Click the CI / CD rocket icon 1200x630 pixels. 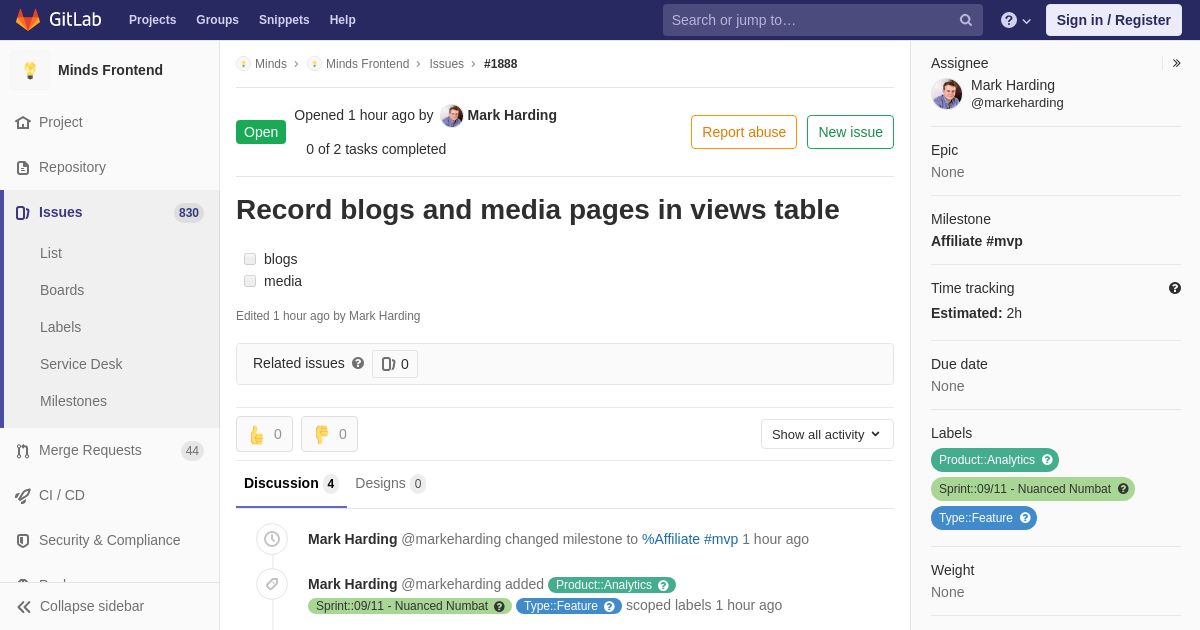coord(23,495)
